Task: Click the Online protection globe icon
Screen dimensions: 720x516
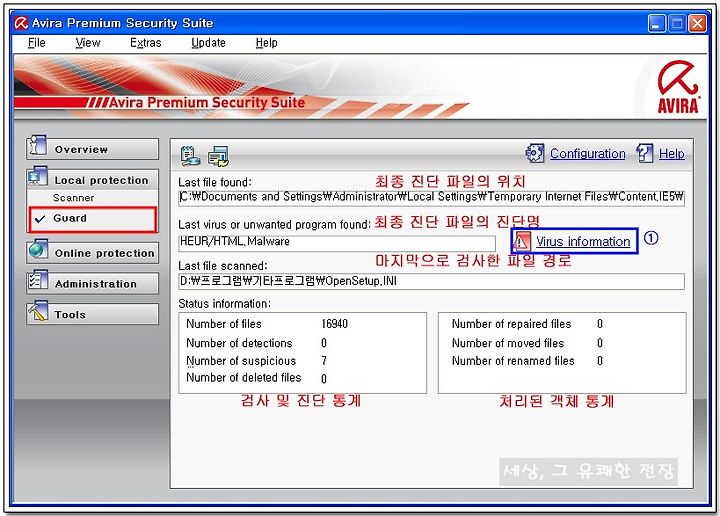Action: point(37,250)
